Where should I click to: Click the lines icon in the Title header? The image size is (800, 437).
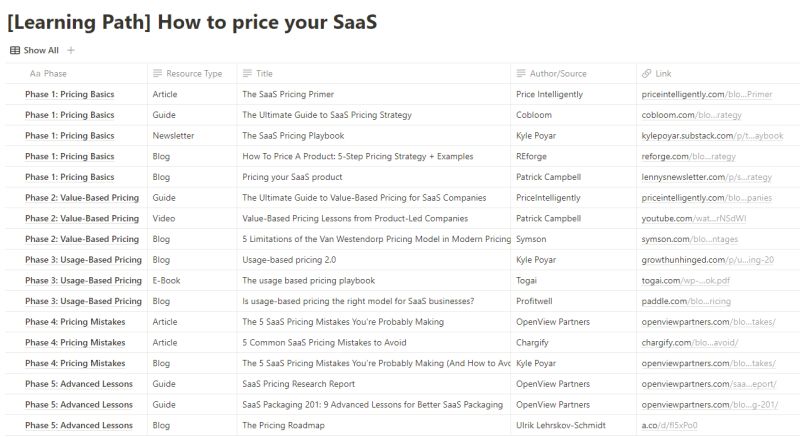(x=247, y=73)
